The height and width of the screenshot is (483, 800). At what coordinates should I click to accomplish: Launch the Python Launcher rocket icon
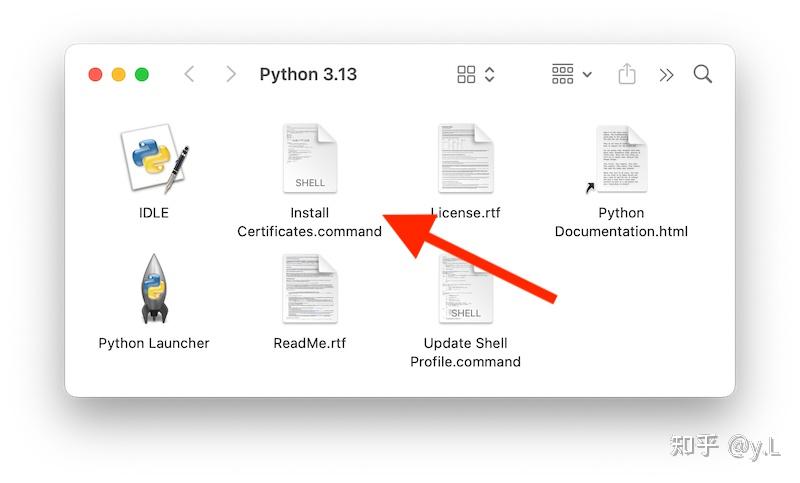click(x=154, y=289)
